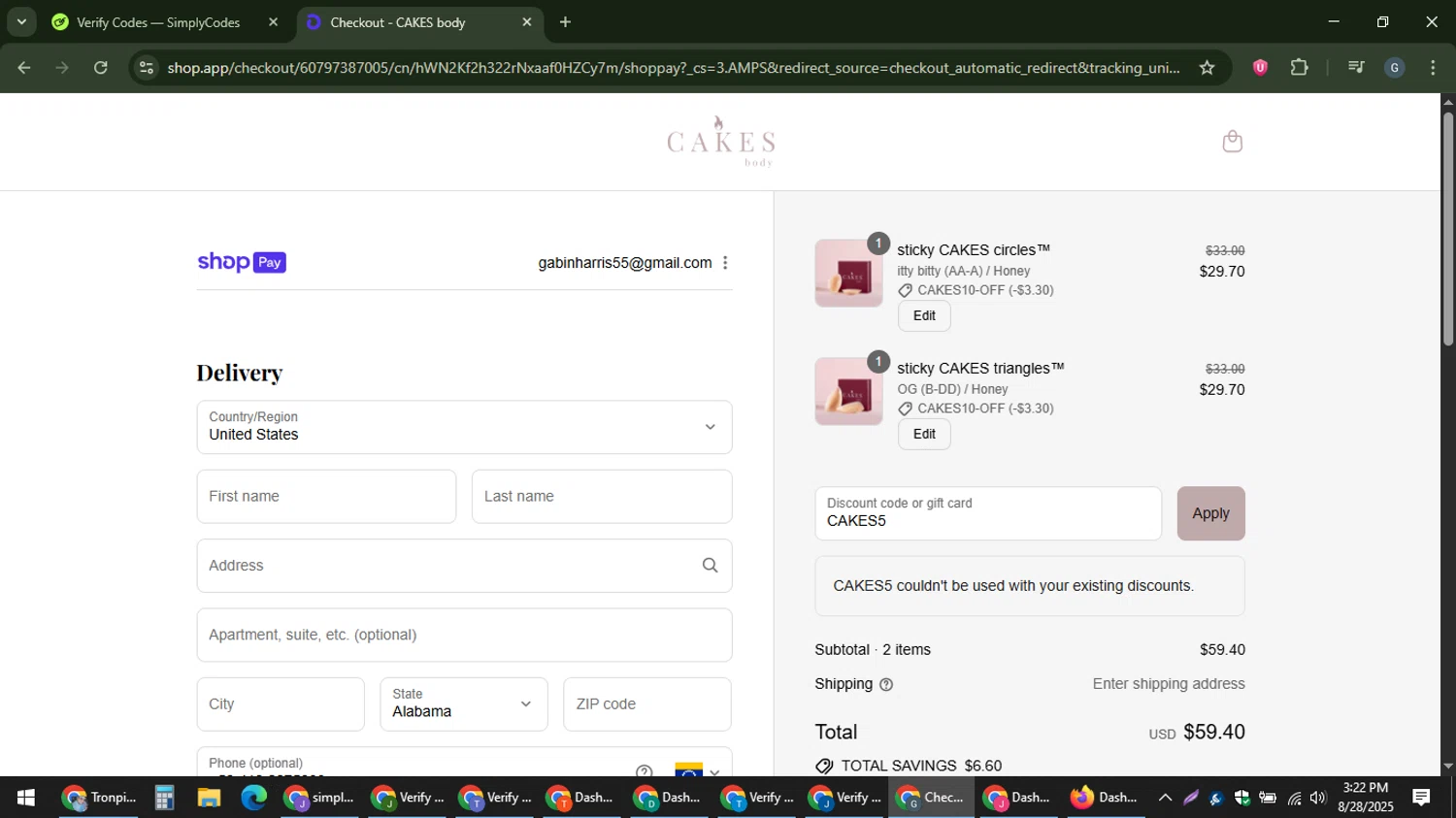Click the Delivery section heading
This screenshot has height=818, width=1456.
pos(240,374)
